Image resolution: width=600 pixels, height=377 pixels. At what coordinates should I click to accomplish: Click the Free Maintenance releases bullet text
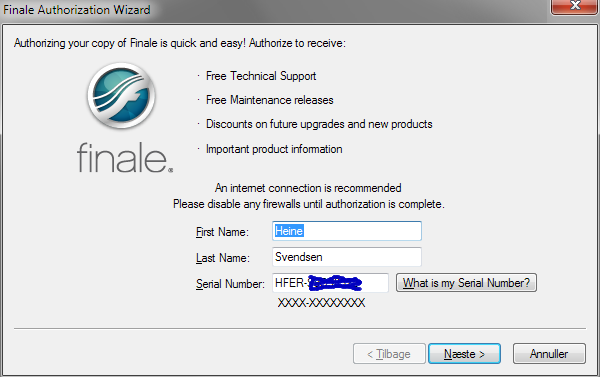click(x=270, y=100)
